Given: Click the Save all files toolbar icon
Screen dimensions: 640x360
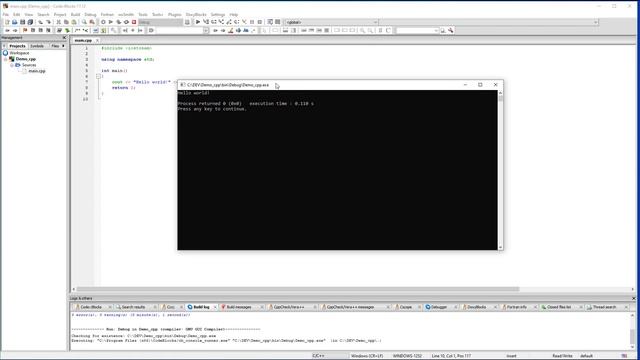Looking at the screenshot, I should [x=30, y=22].
